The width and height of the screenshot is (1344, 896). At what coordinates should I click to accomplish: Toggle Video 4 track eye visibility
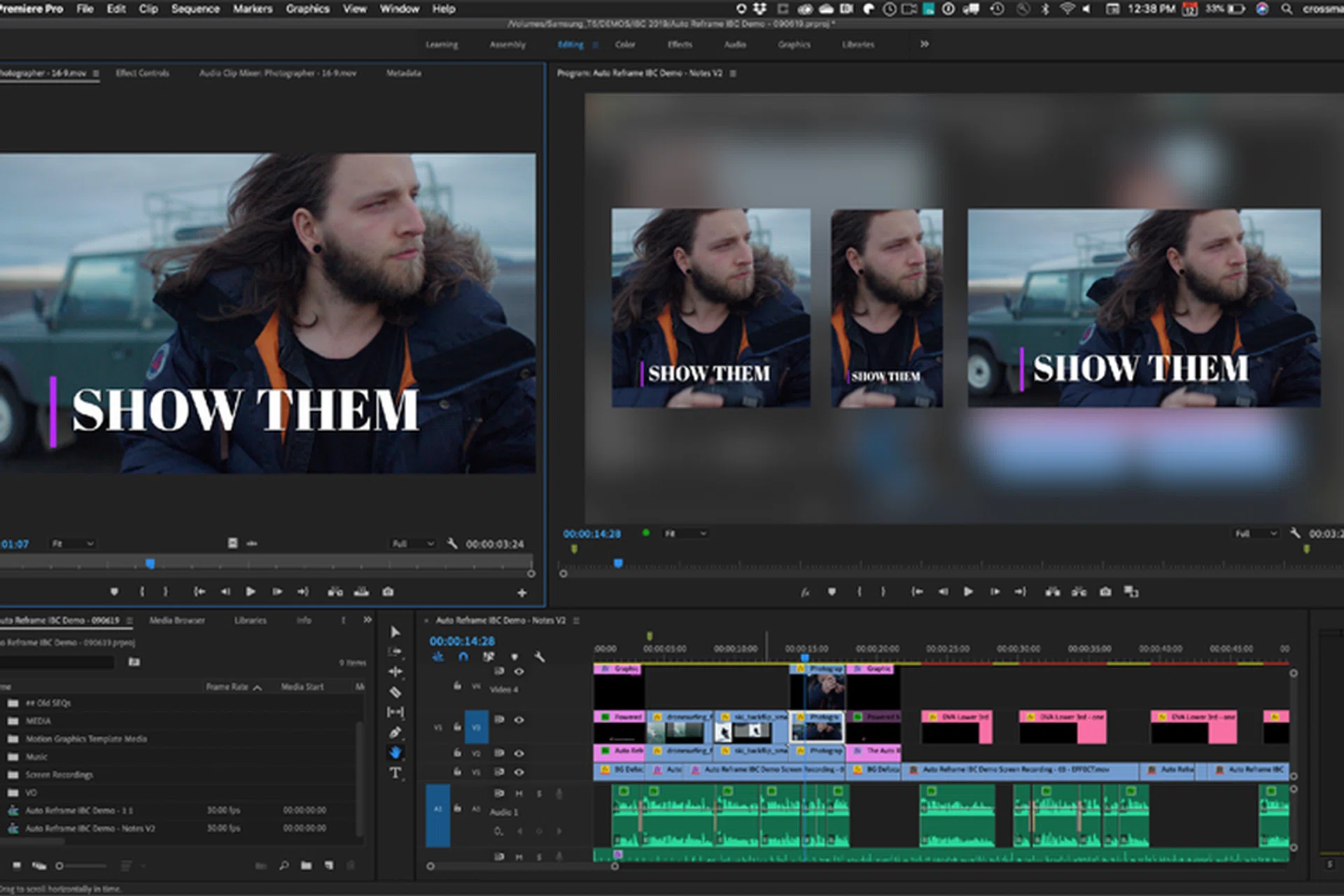tap(519, 671)
